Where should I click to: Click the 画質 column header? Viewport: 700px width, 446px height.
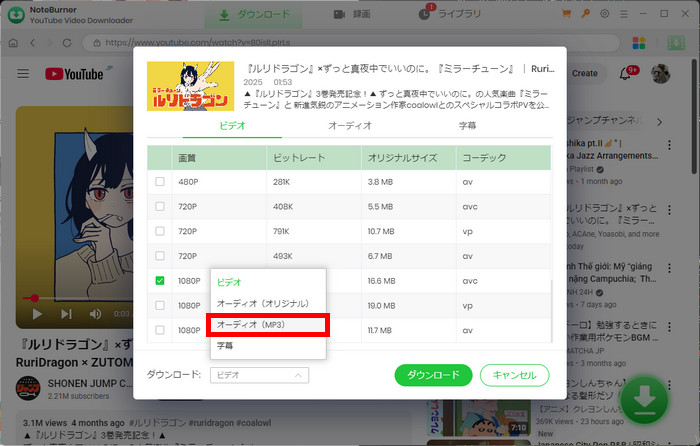(219, 158)
